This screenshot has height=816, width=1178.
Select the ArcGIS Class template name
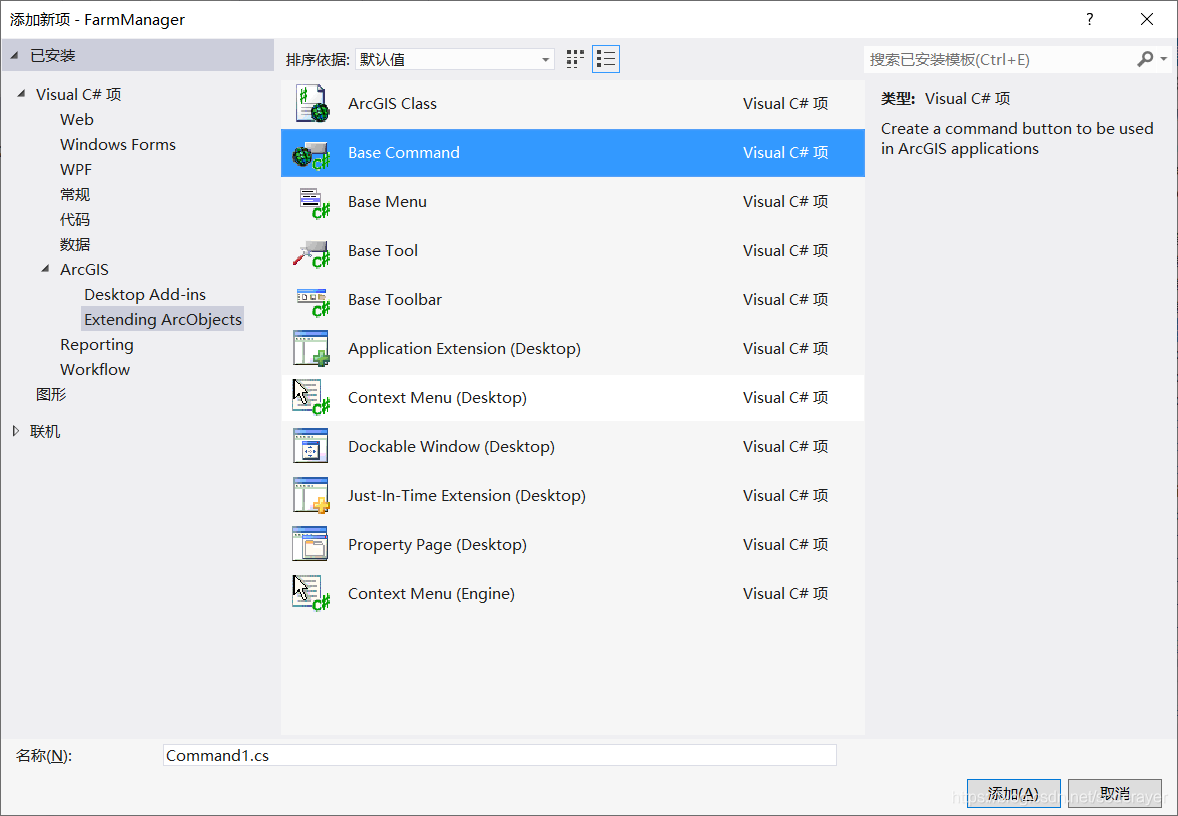click(392, 104)
